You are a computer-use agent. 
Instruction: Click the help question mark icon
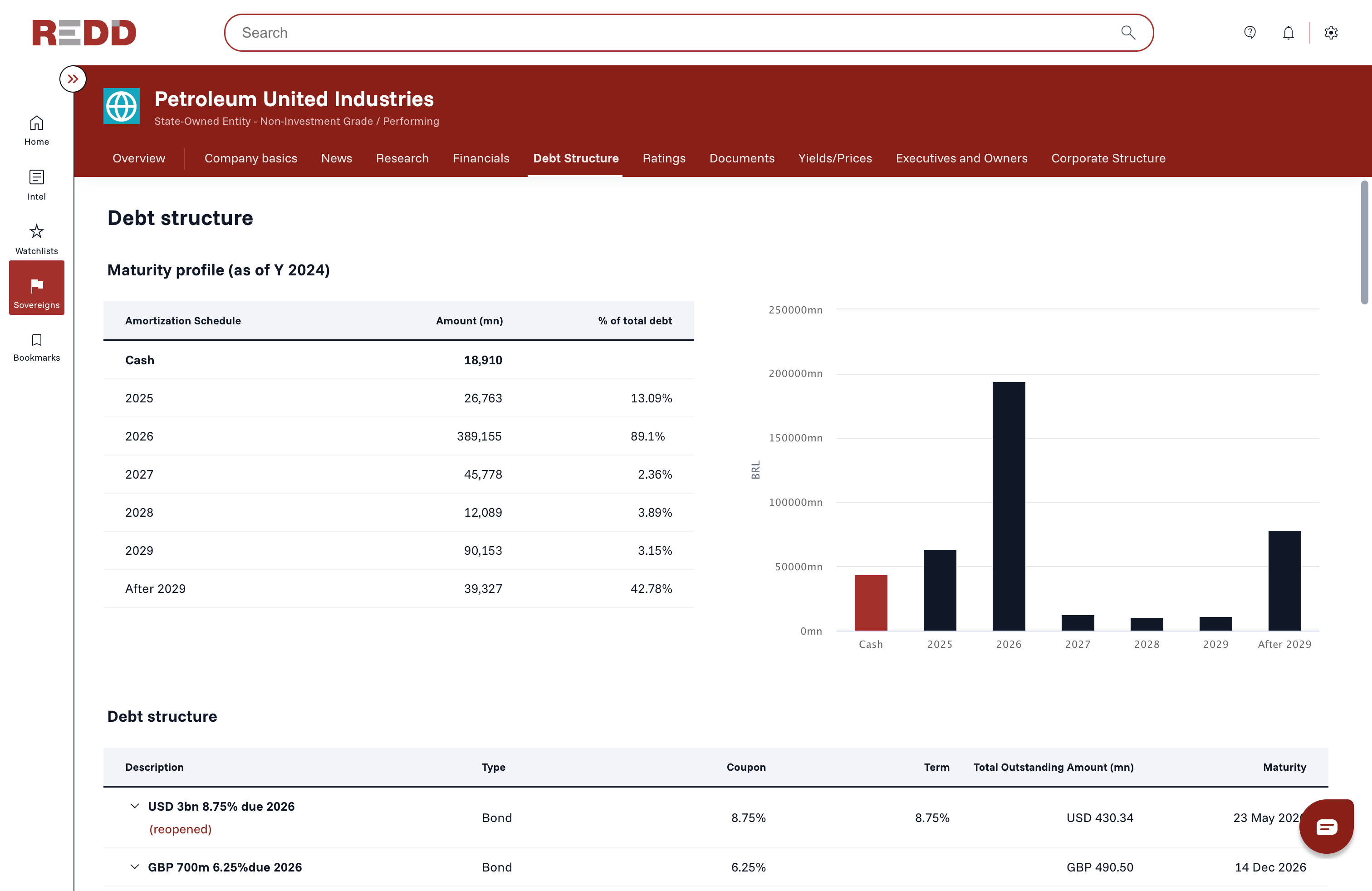[x=1250, y=33]
